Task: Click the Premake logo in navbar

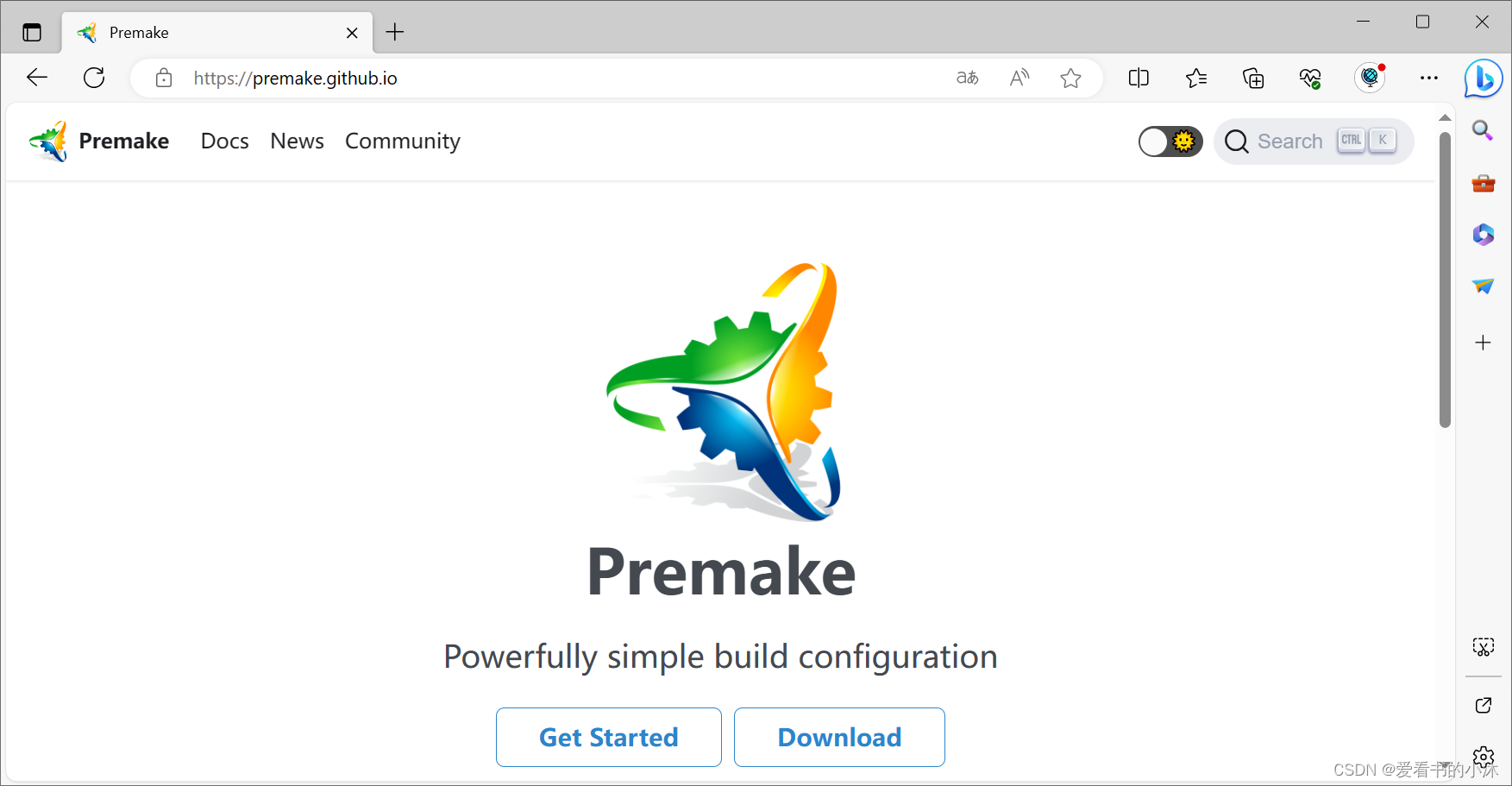Action: [x=98, y=141]
